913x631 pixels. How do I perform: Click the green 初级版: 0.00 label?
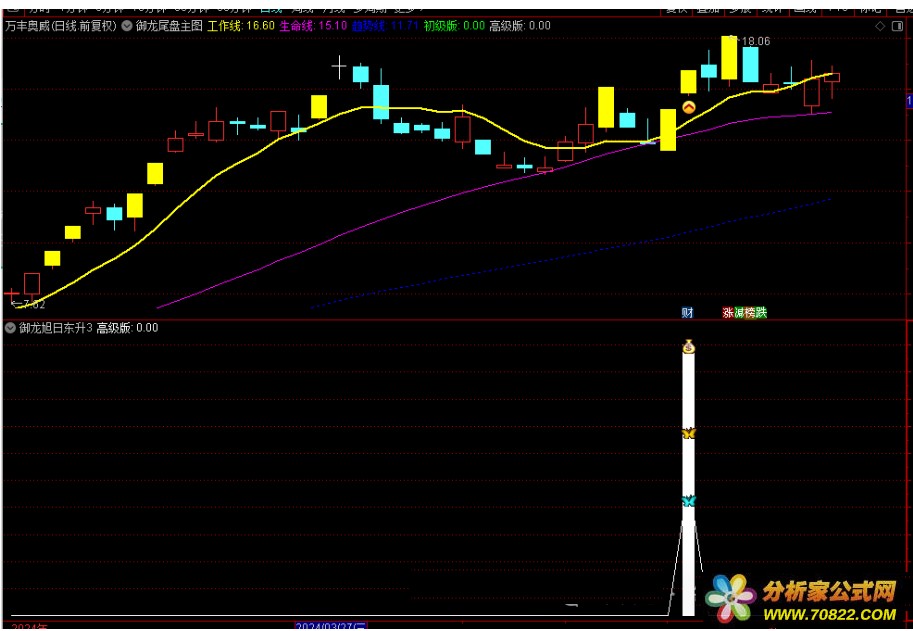pos(454,26)
